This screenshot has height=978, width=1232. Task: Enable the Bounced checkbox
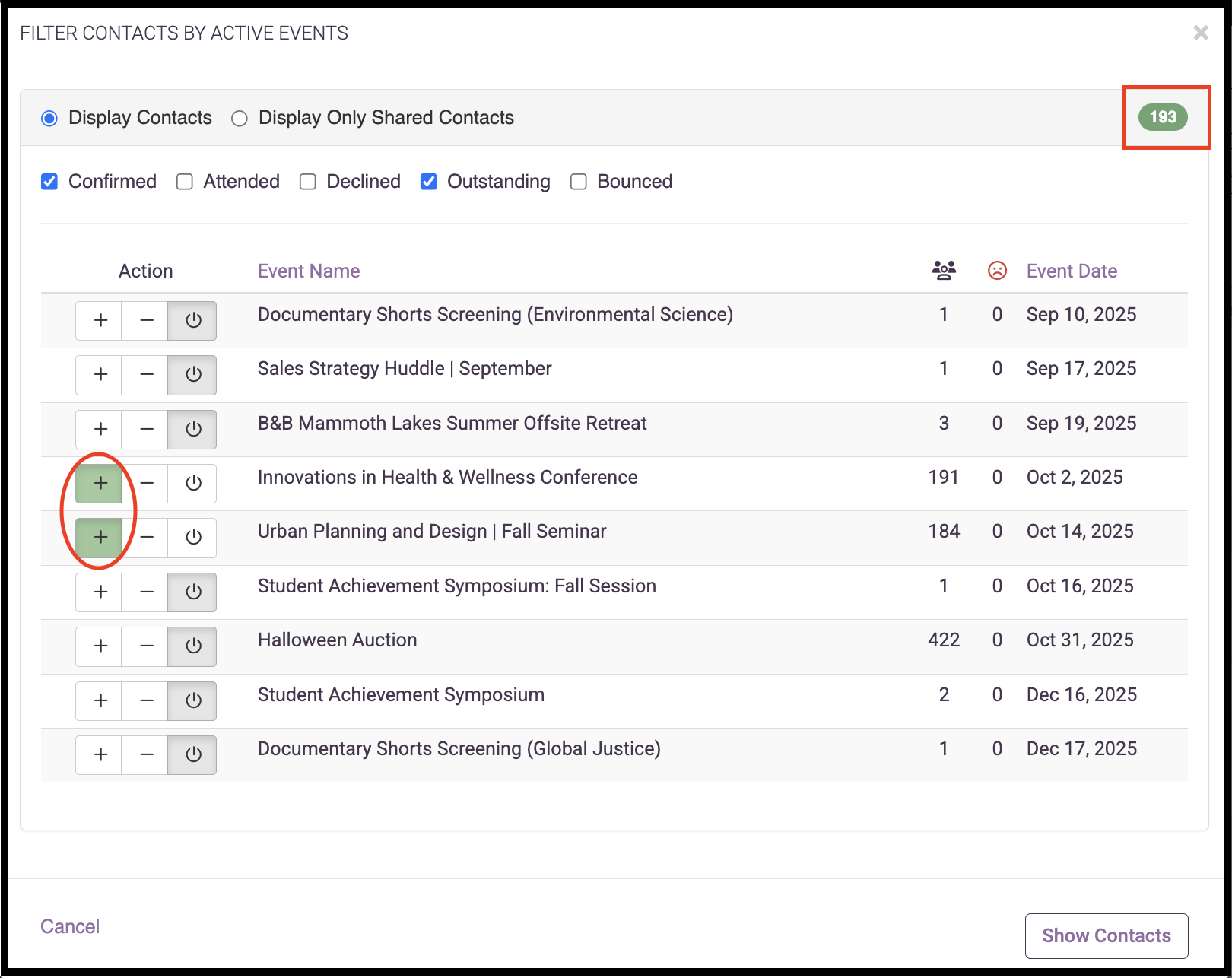[578, 182]
